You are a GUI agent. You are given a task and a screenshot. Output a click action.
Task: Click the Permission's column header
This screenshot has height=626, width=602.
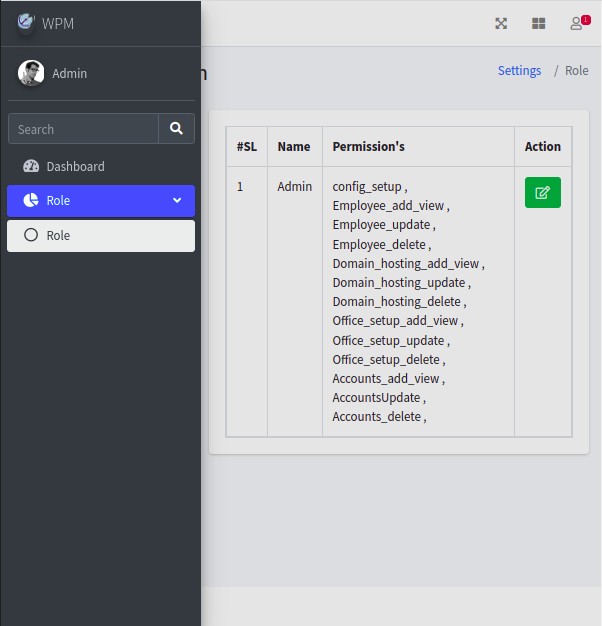point(368,147)
